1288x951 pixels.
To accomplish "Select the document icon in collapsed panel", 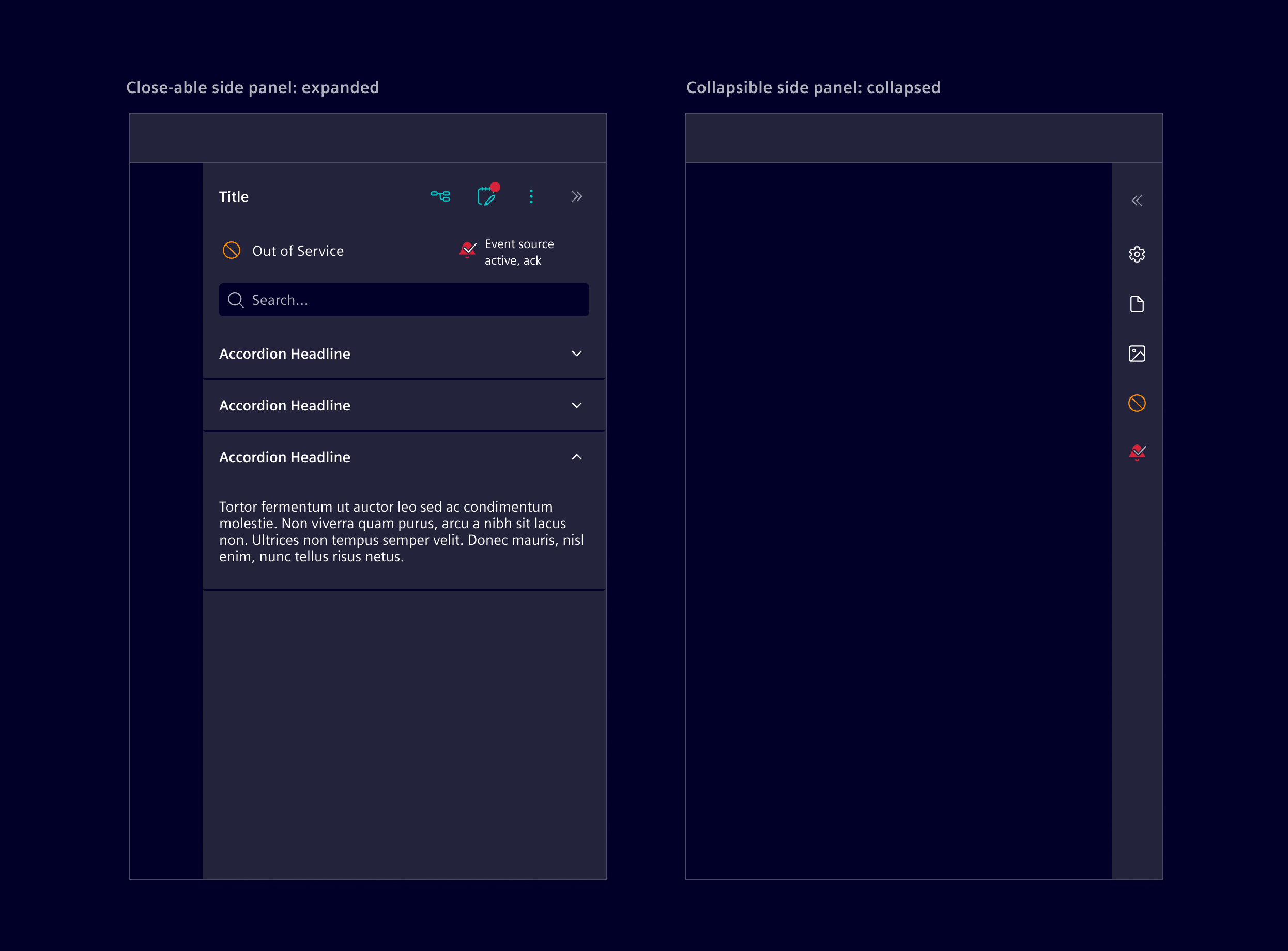I will pyautogui.click(x=1137, y=304).
